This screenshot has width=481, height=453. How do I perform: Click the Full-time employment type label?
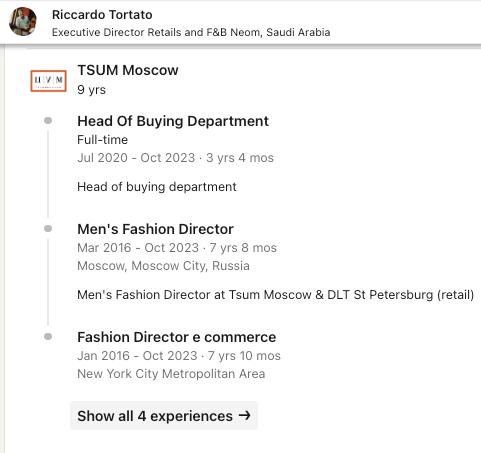click(102, 140)
